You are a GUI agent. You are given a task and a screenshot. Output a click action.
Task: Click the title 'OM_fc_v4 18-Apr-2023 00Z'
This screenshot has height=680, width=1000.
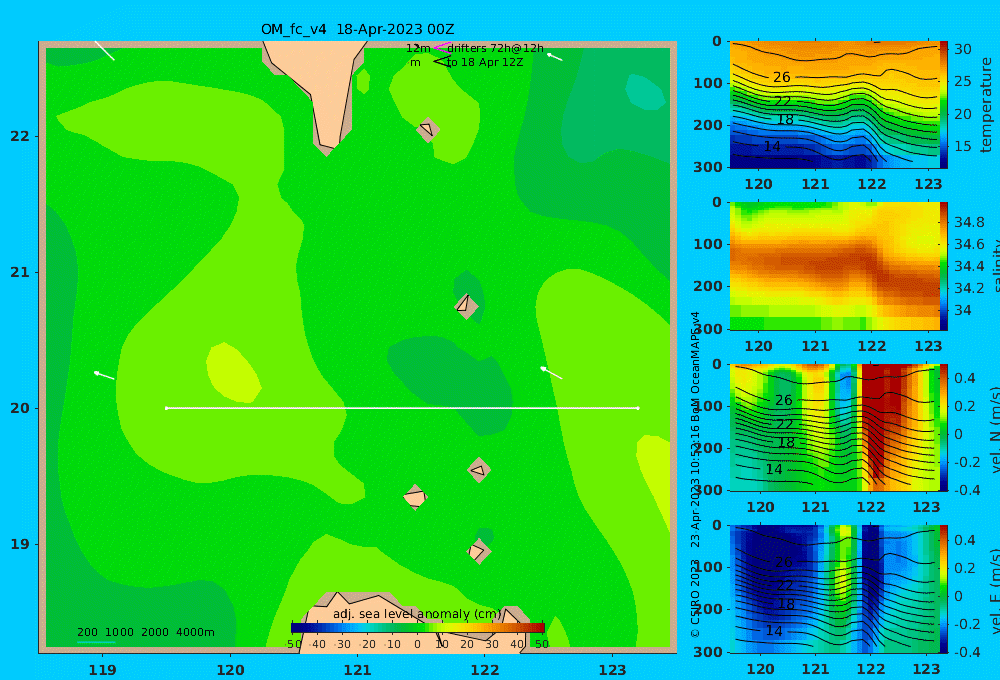[x=357, y=29]
